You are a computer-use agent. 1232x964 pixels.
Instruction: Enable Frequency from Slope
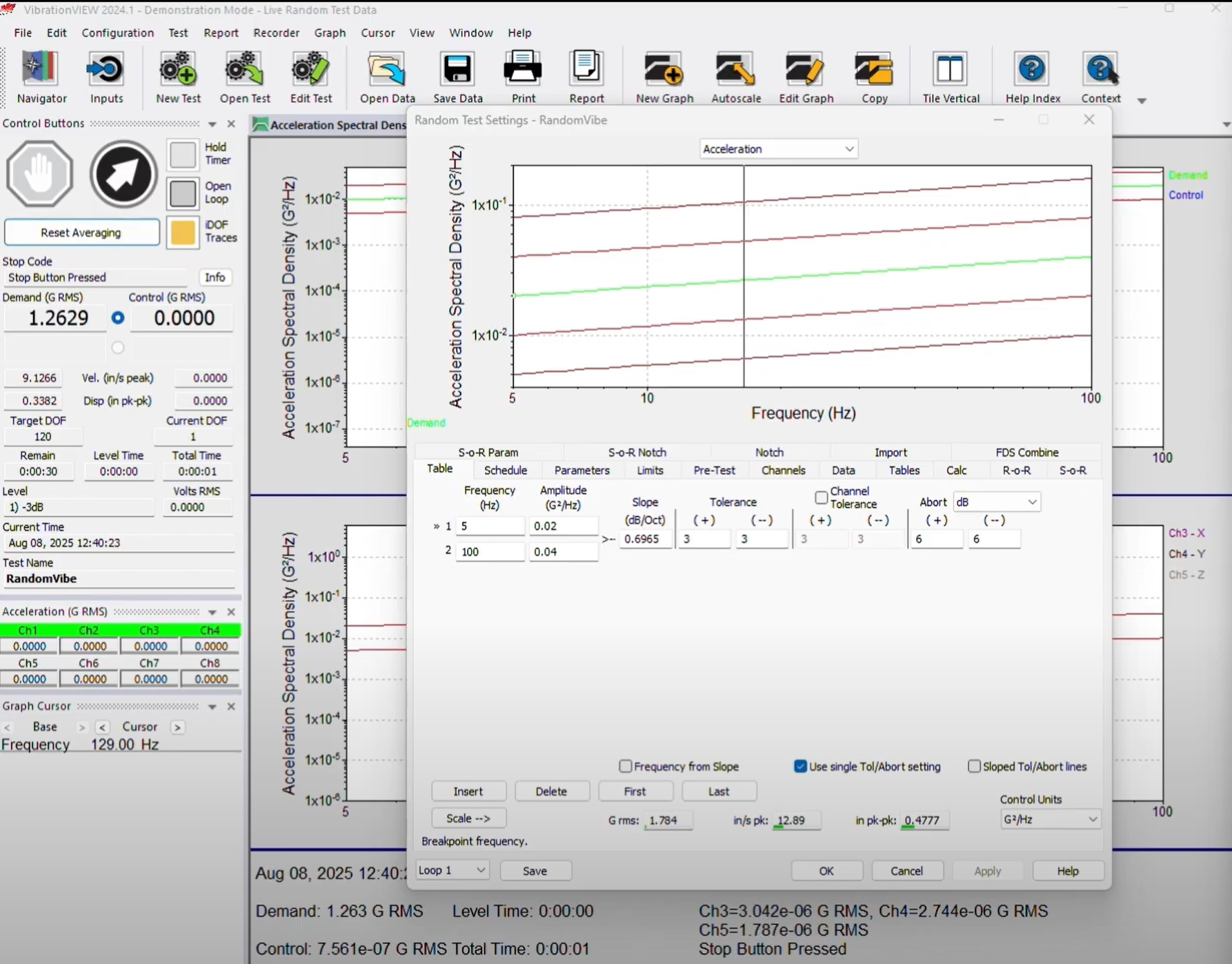point(625,766)
